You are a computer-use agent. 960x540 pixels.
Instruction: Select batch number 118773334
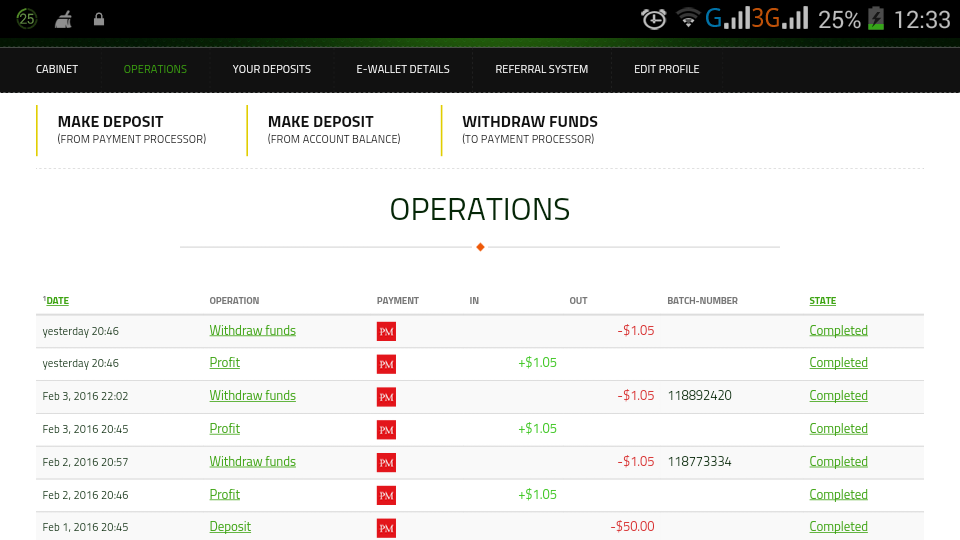point(699,462)
